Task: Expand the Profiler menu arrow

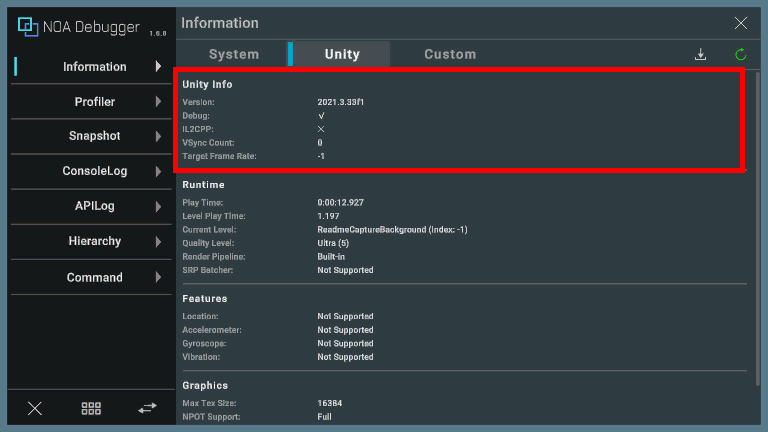Action: pyautogui.click(x=158, y=101)
